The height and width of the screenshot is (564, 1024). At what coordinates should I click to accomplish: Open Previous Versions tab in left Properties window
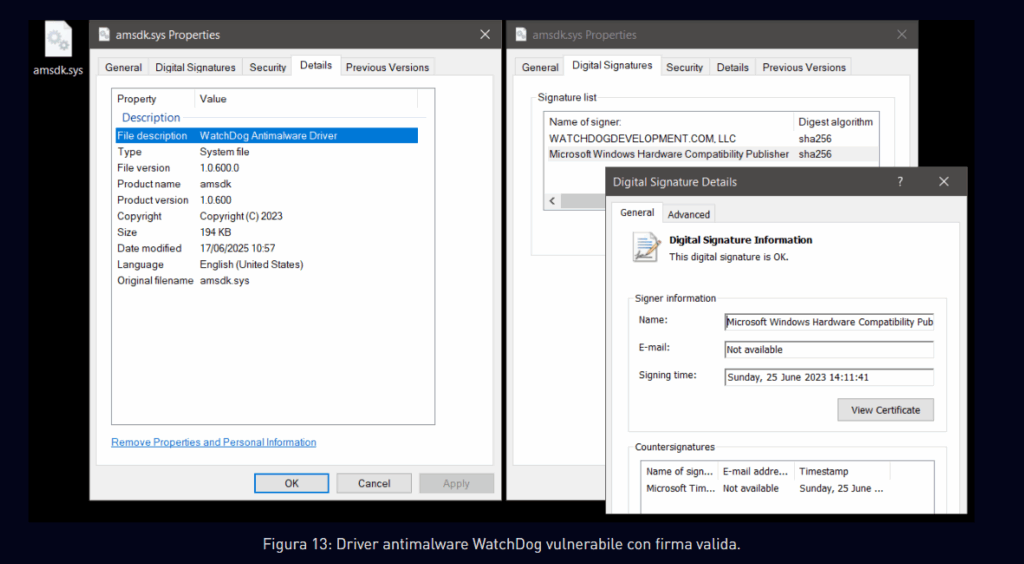coord(387,67)
